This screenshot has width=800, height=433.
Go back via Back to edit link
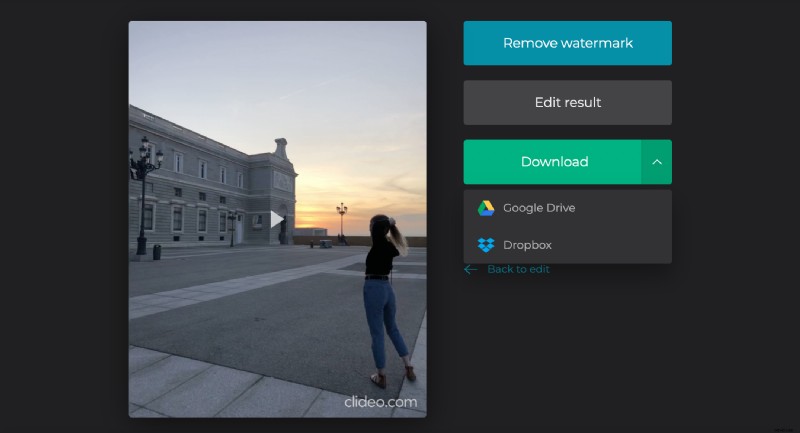tap(517, 269)
